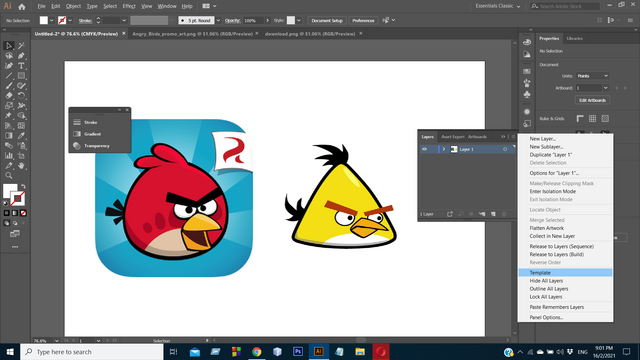This screenshot has width=640, height=360.
Task: Select the Column Graph tool
Action: pyautogui.click(x=9, y=156)
